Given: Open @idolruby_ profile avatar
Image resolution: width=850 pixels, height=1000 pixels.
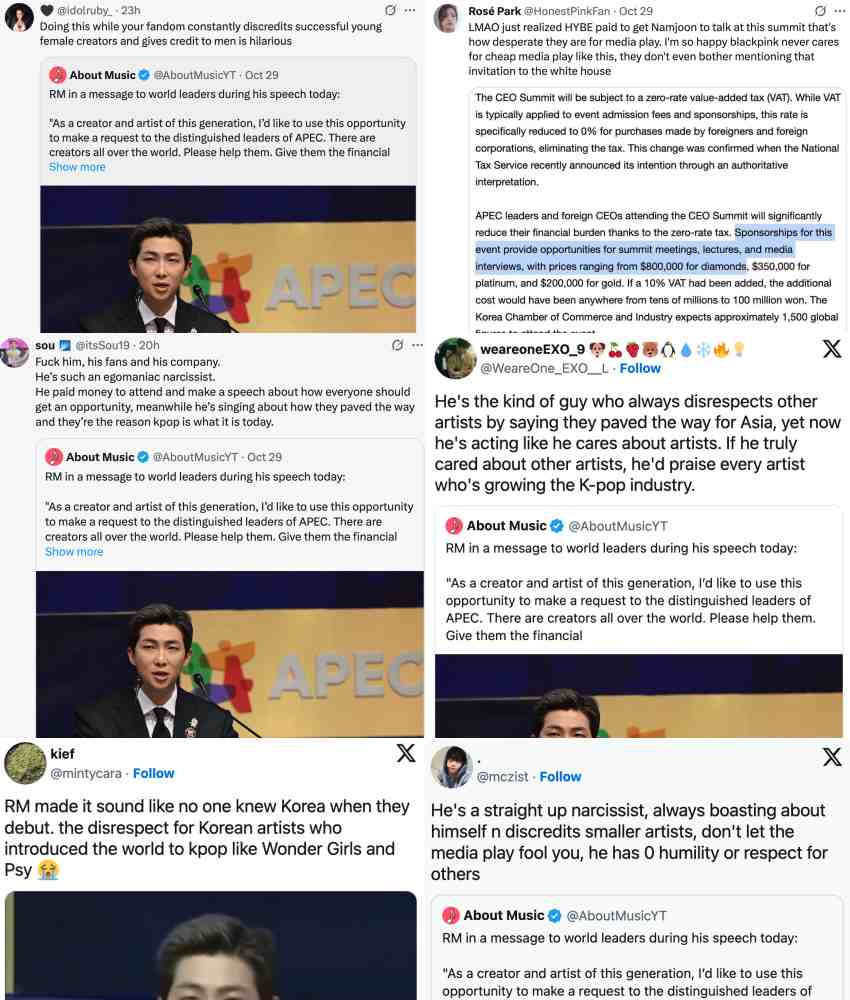Looking at the screenshot, I should pos(19,17).
